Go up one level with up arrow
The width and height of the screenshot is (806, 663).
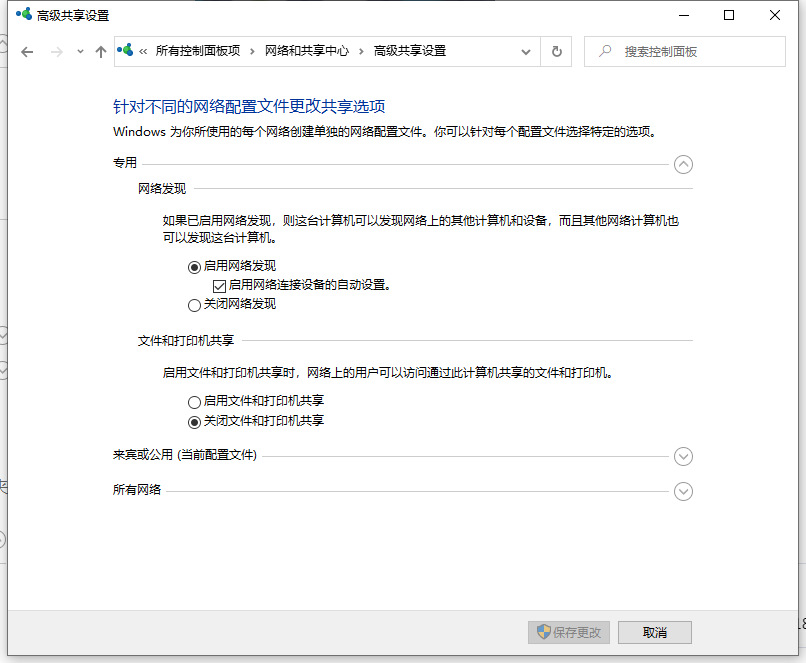(x=100, y=52)
